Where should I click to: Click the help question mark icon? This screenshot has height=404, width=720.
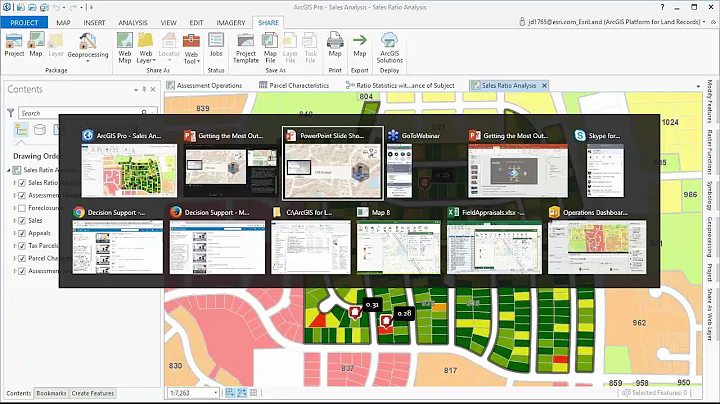(x=662, y=7)
